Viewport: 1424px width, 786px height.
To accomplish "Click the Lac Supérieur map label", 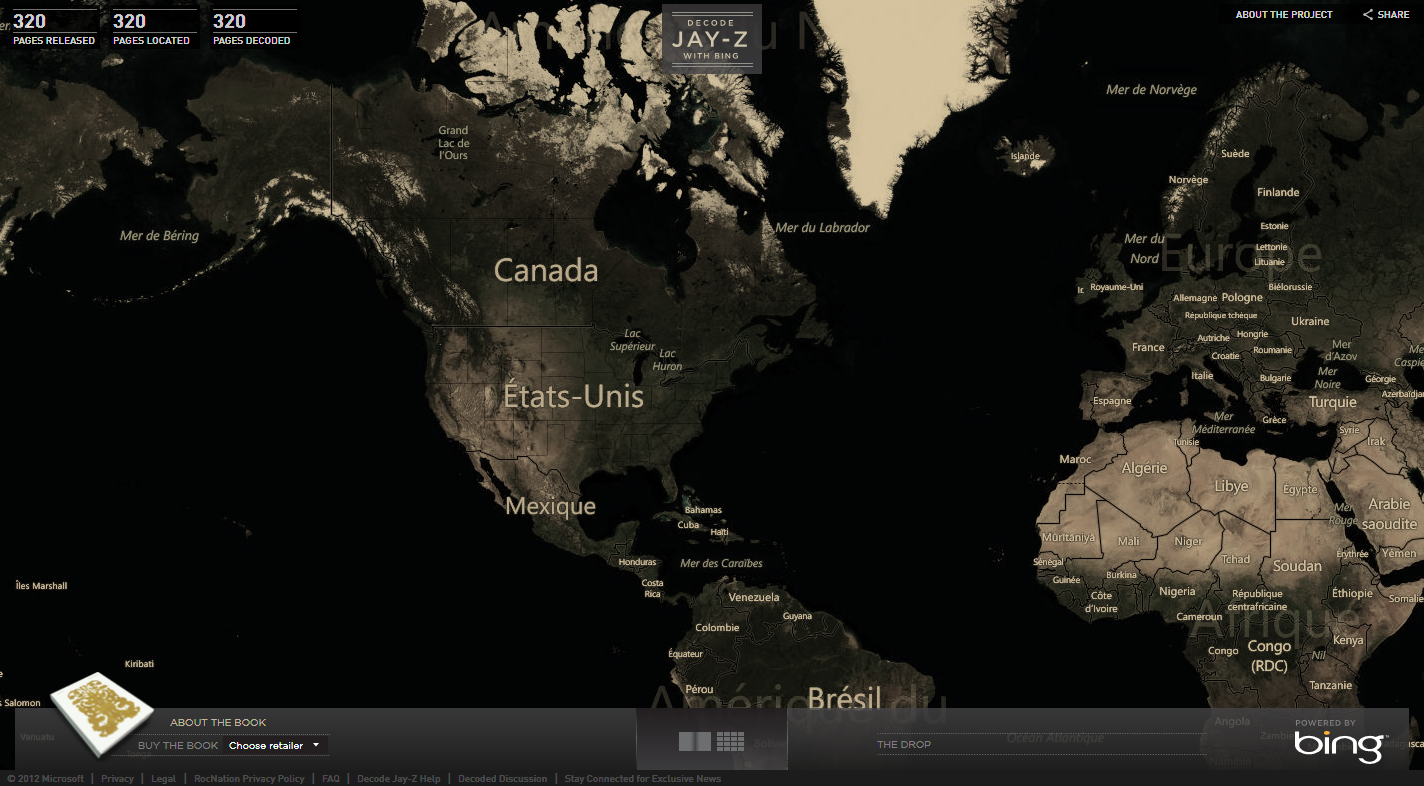I will pyautogui.click(x=632, y=340).
